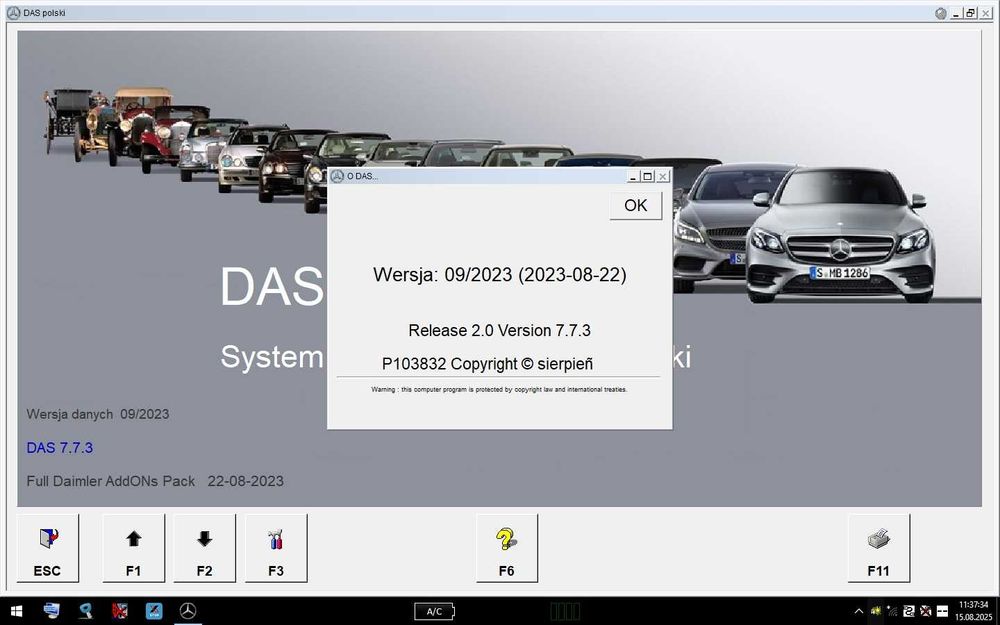1000x625 pixels.
Task: Click OK in the O DAS dialog
Action: coord(635,205)
